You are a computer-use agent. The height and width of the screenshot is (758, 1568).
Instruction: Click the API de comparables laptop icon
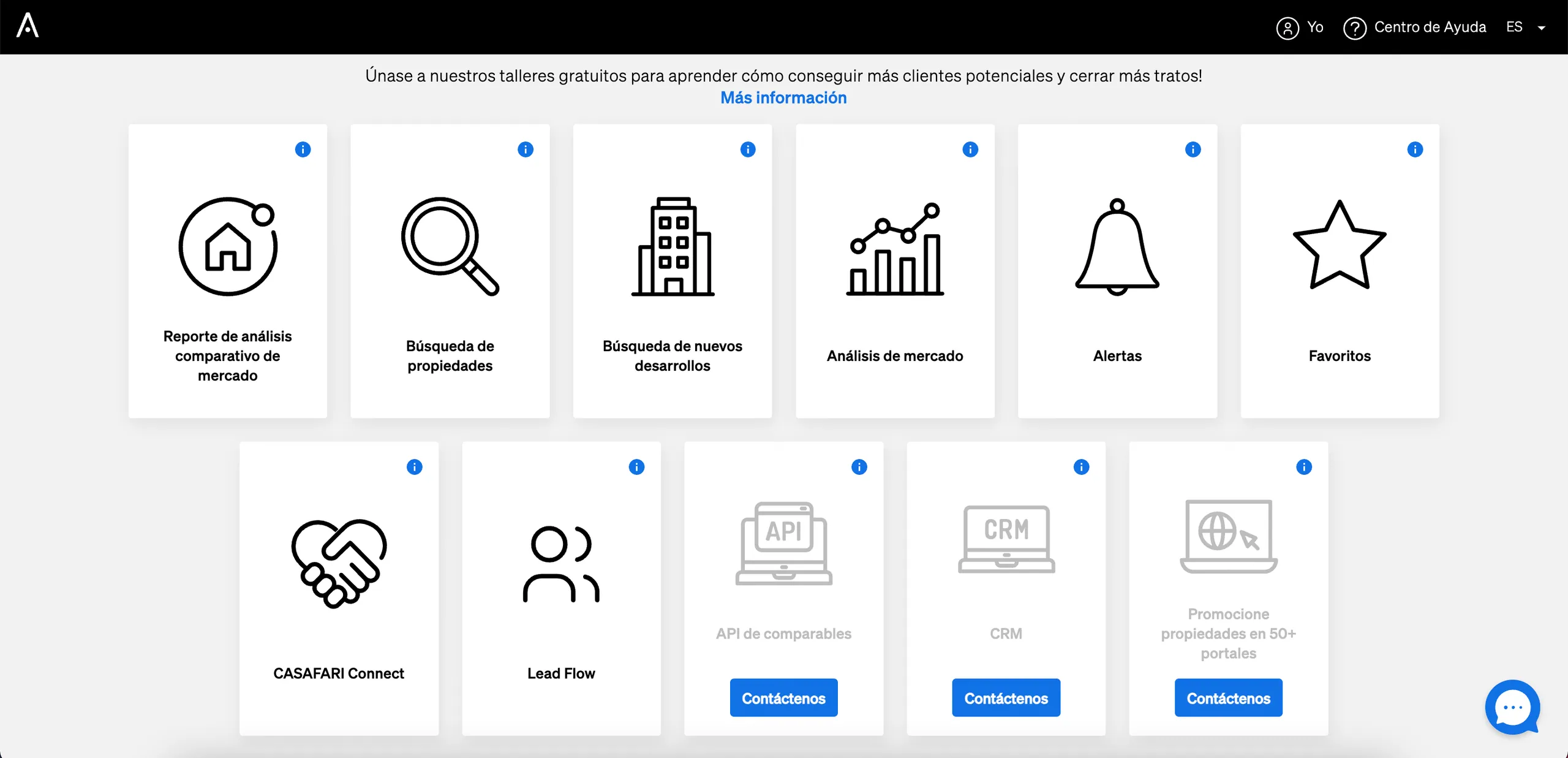[783, 544]
